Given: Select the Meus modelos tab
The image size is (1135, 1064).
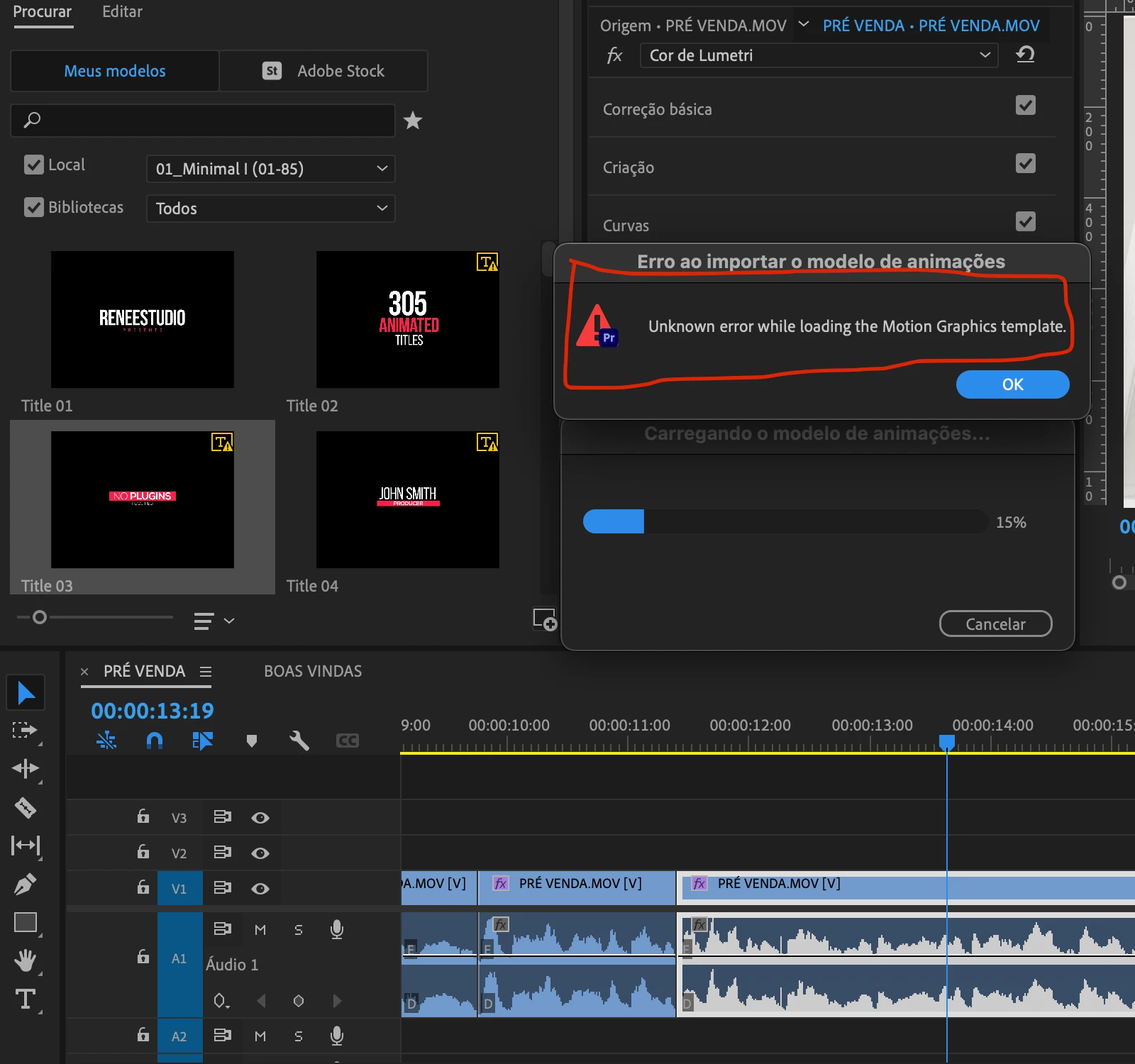Looking at the screenshot, I should click(115, 71).
